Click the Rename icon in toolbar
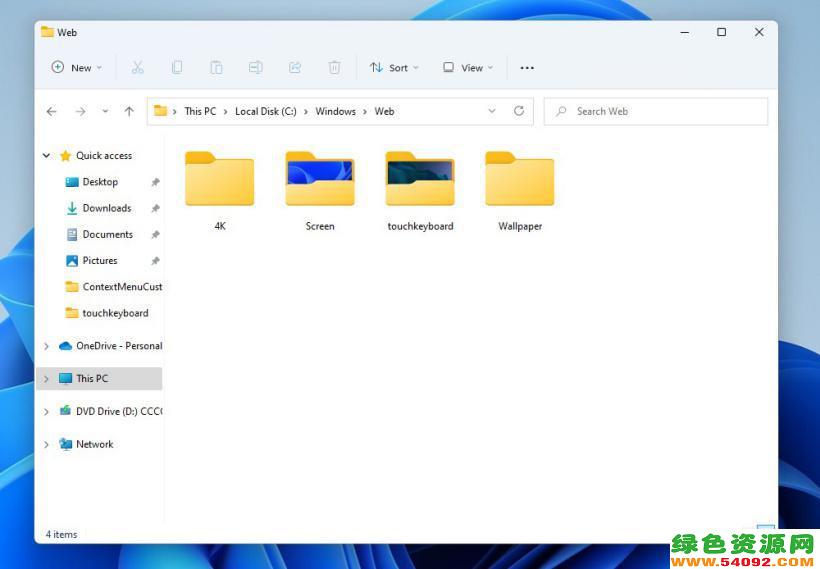Image resolution: width=820 pixels, height=569 pixels. pyautogui.click(x=255, y=67)
